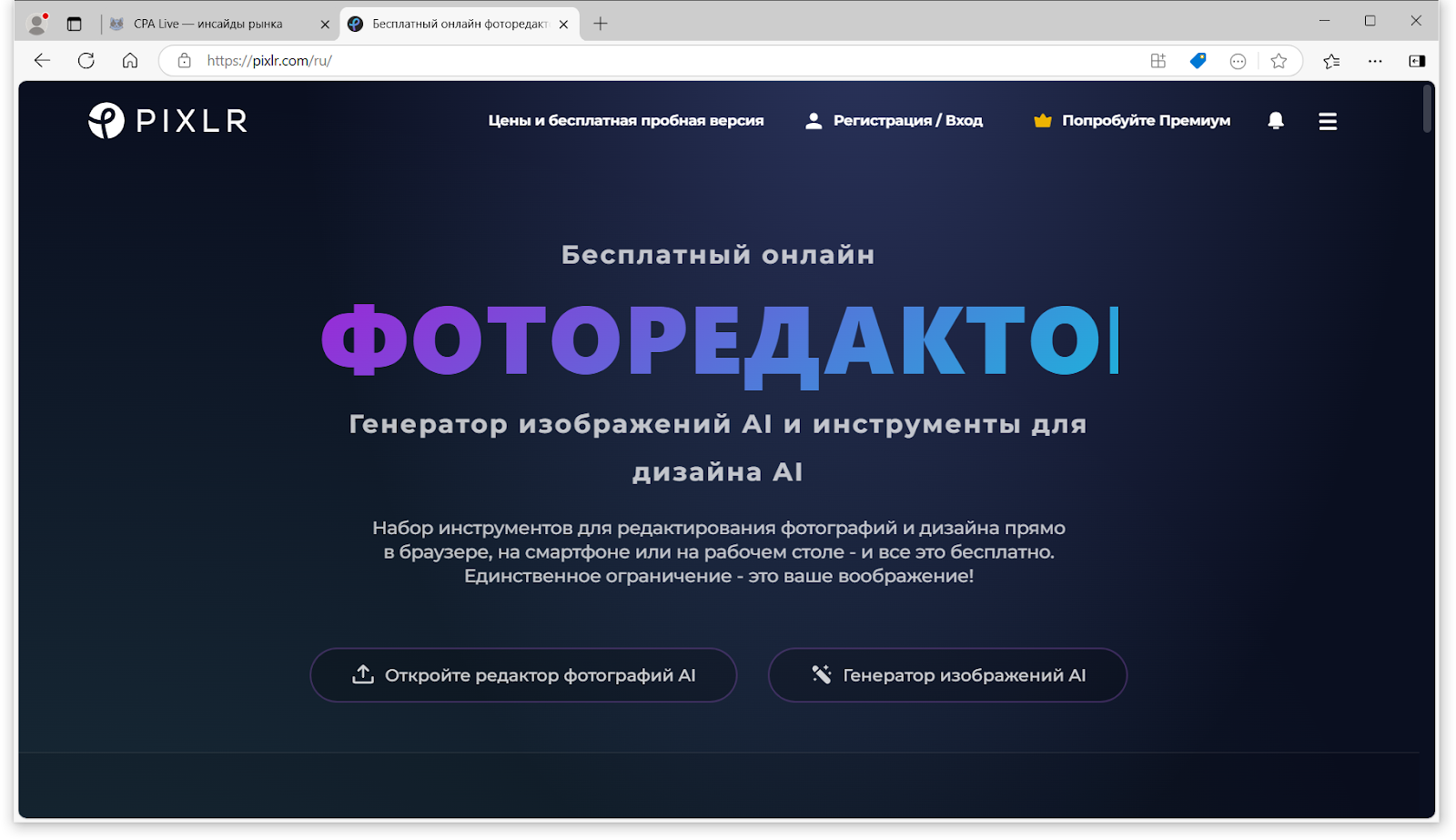Close the CPA Live tab

tap(325, 25)
